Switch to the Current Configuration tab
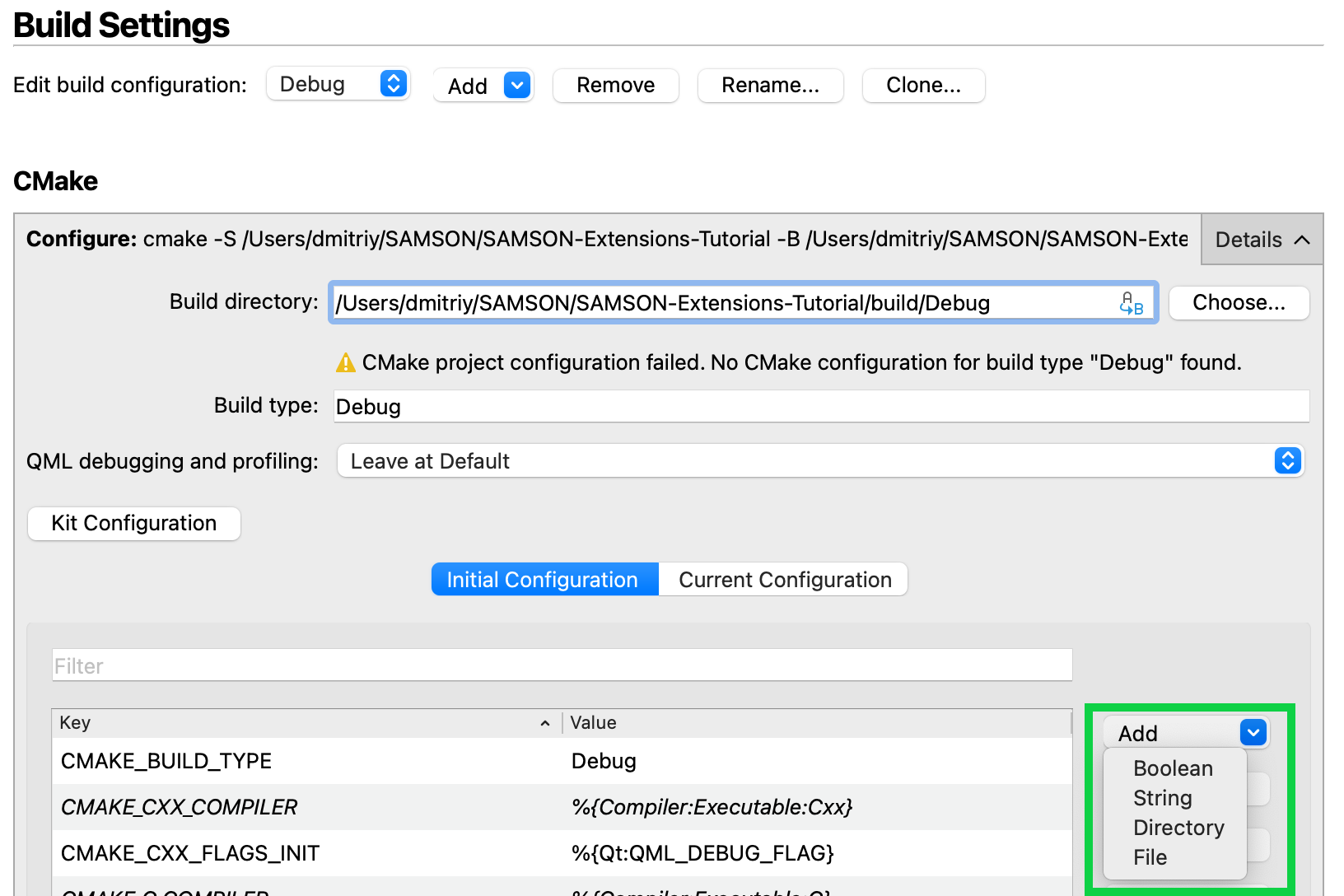 click(x=782, y=579)
